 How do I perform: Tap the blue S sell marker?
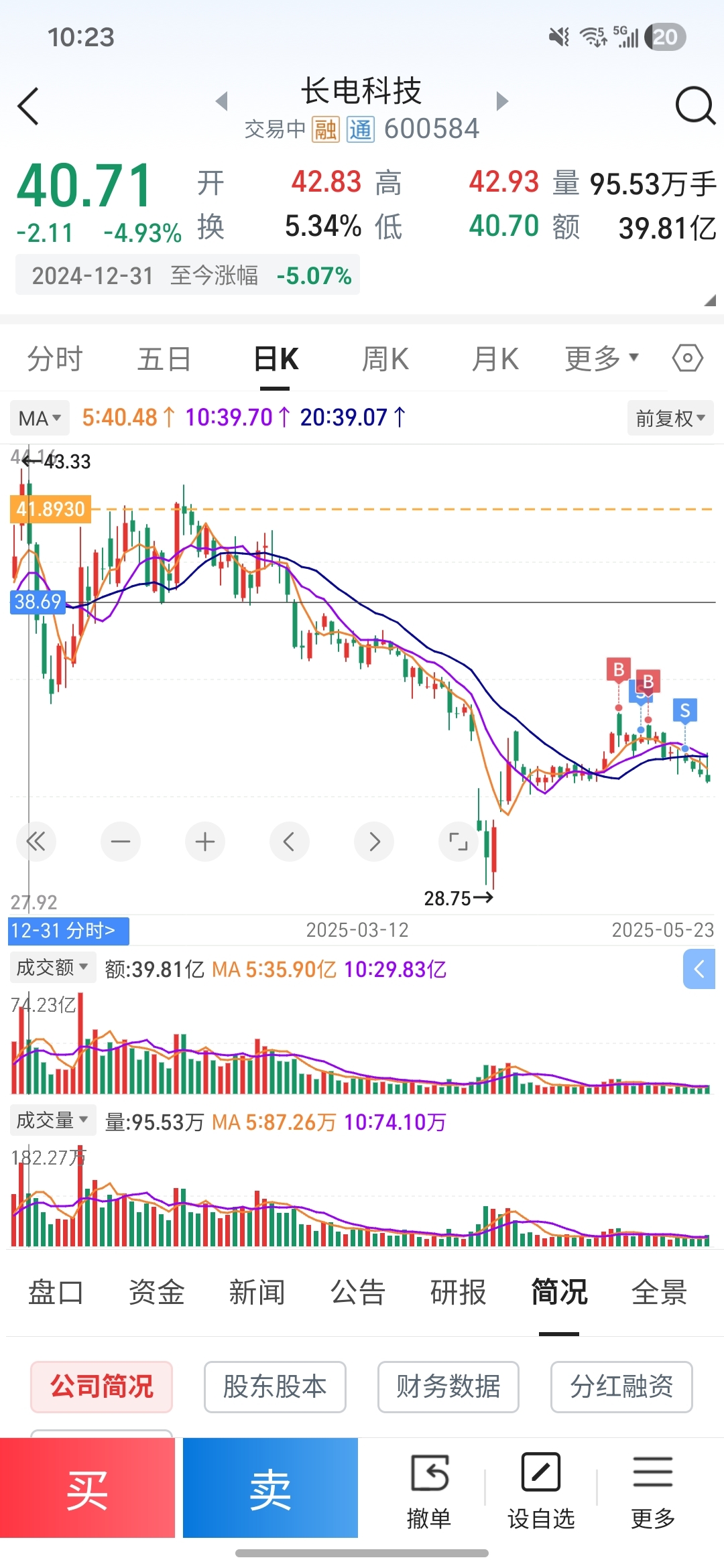[685, 710]
